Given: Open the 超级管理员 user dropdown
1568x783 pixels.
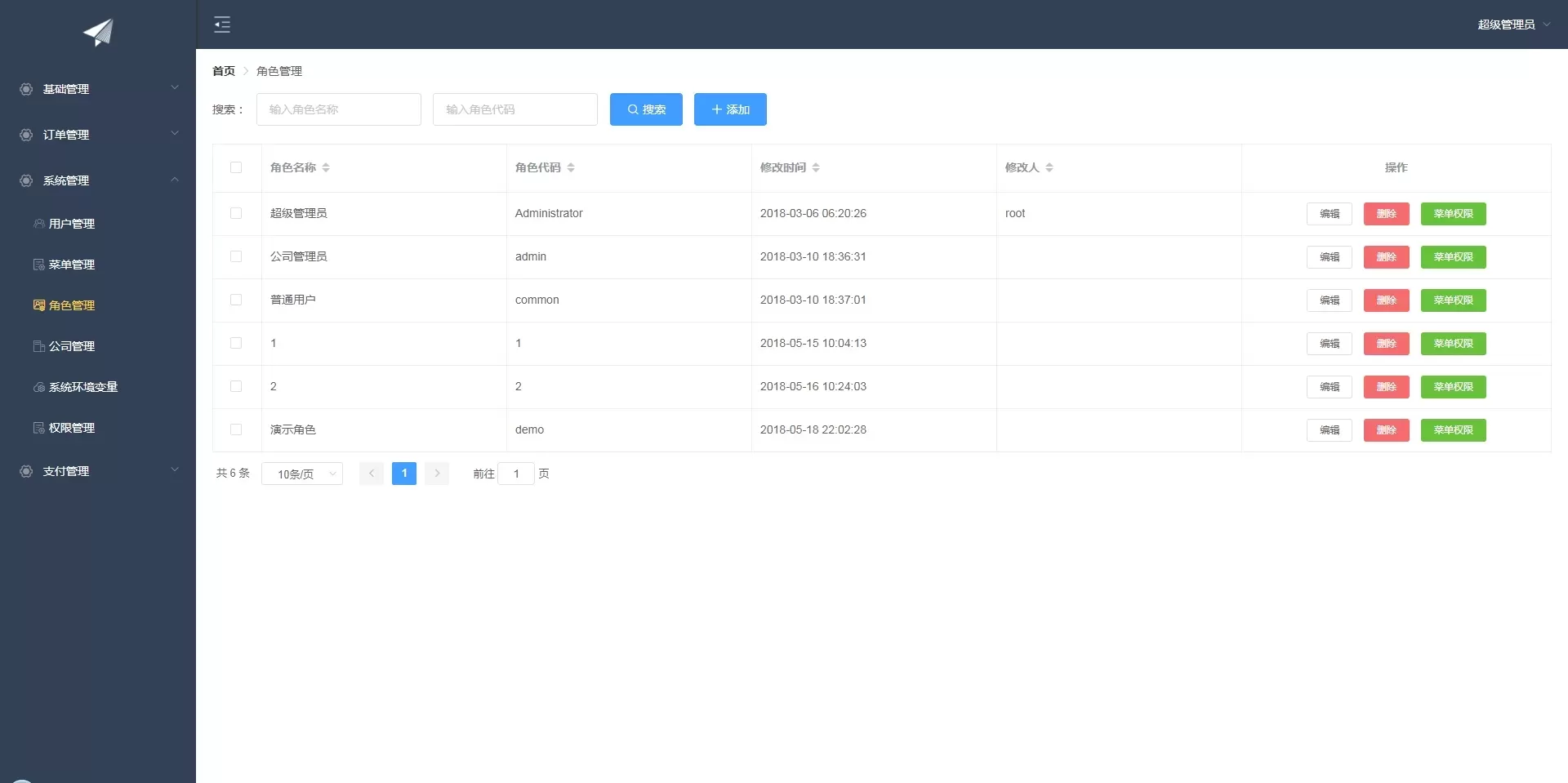Looking at the screenshot, I should click(1513, 24).
